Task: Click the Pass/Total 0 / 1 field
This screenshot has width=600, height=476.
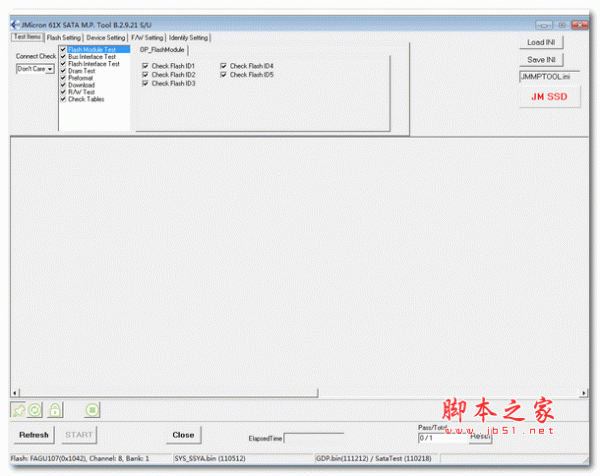Action: 443,438
